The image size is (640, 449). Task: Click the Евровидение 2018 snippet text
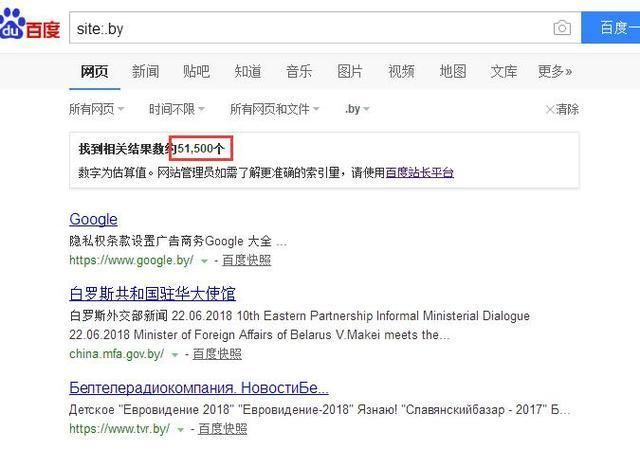[320, 410]
